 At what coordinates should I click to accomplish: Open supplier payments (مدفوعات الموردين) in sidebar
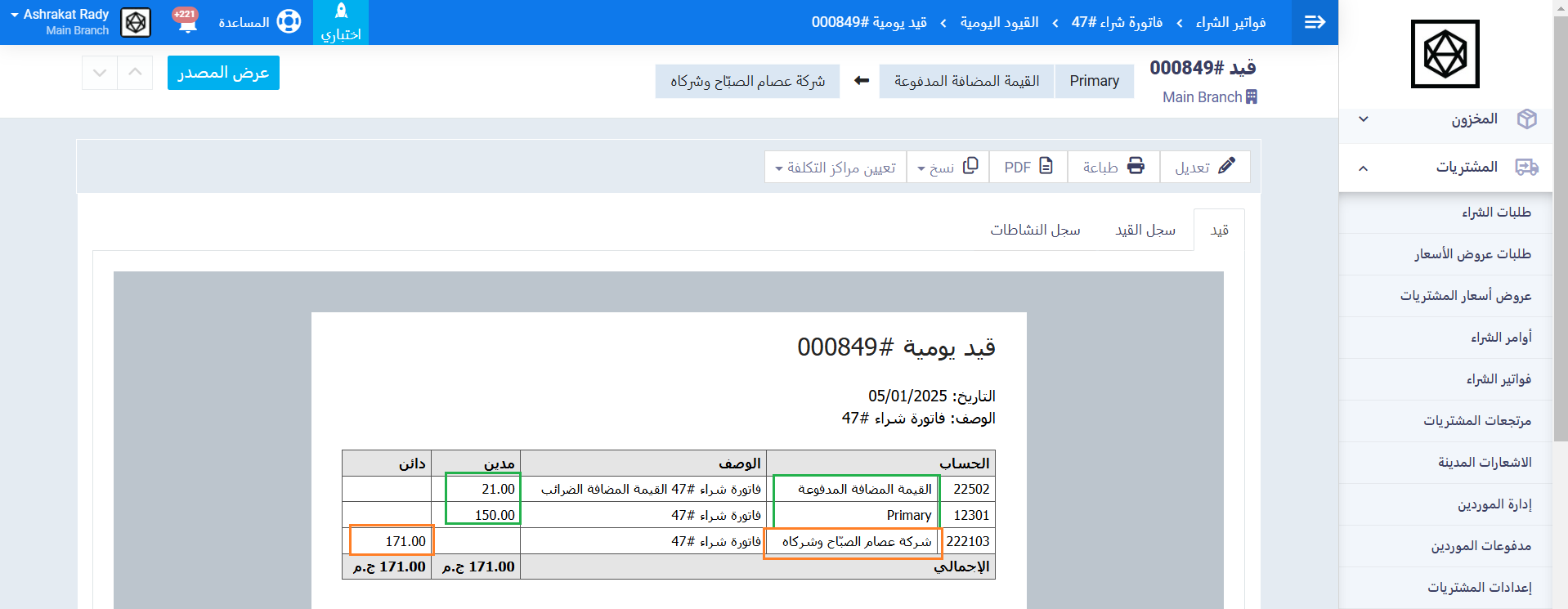tap(1481, 546)
